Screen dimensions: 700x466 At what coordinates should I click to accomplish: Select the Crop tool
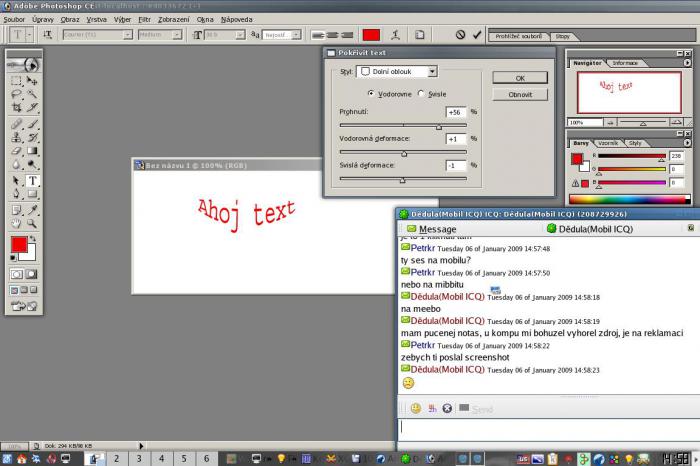[17, 108]
